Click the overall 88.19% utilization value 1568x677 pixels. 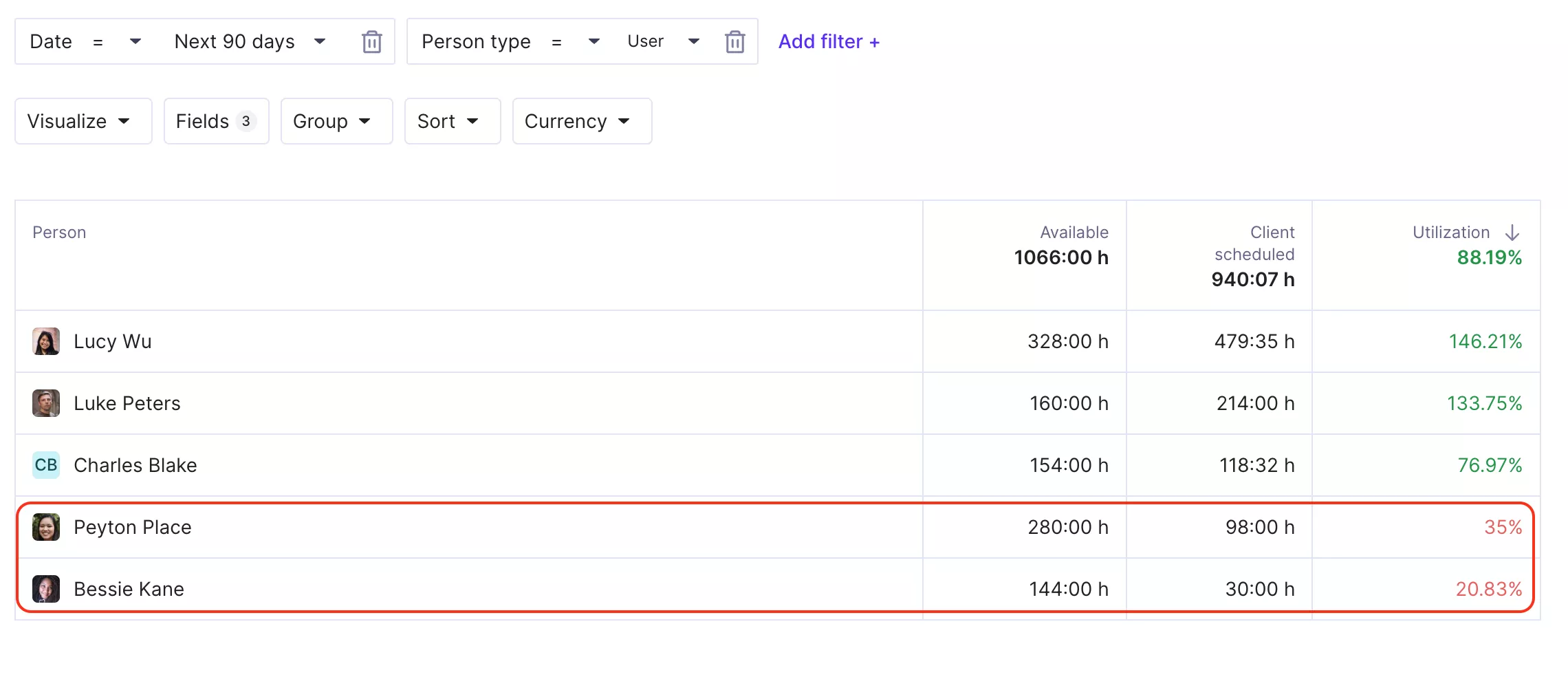[1490, 257]
